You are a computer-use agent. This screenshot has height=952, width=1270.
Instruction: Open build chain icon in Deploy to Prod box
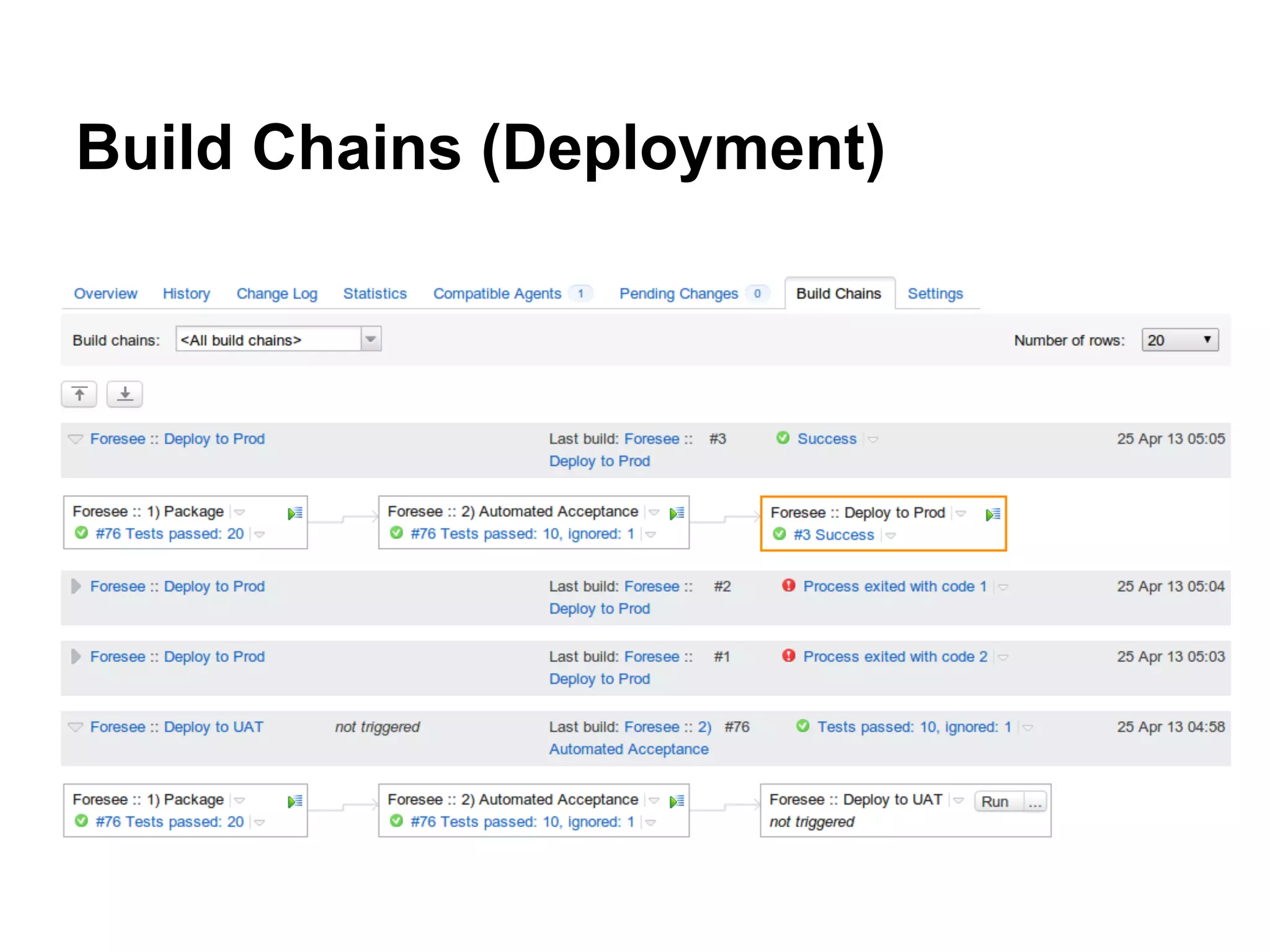click(993, 514)
